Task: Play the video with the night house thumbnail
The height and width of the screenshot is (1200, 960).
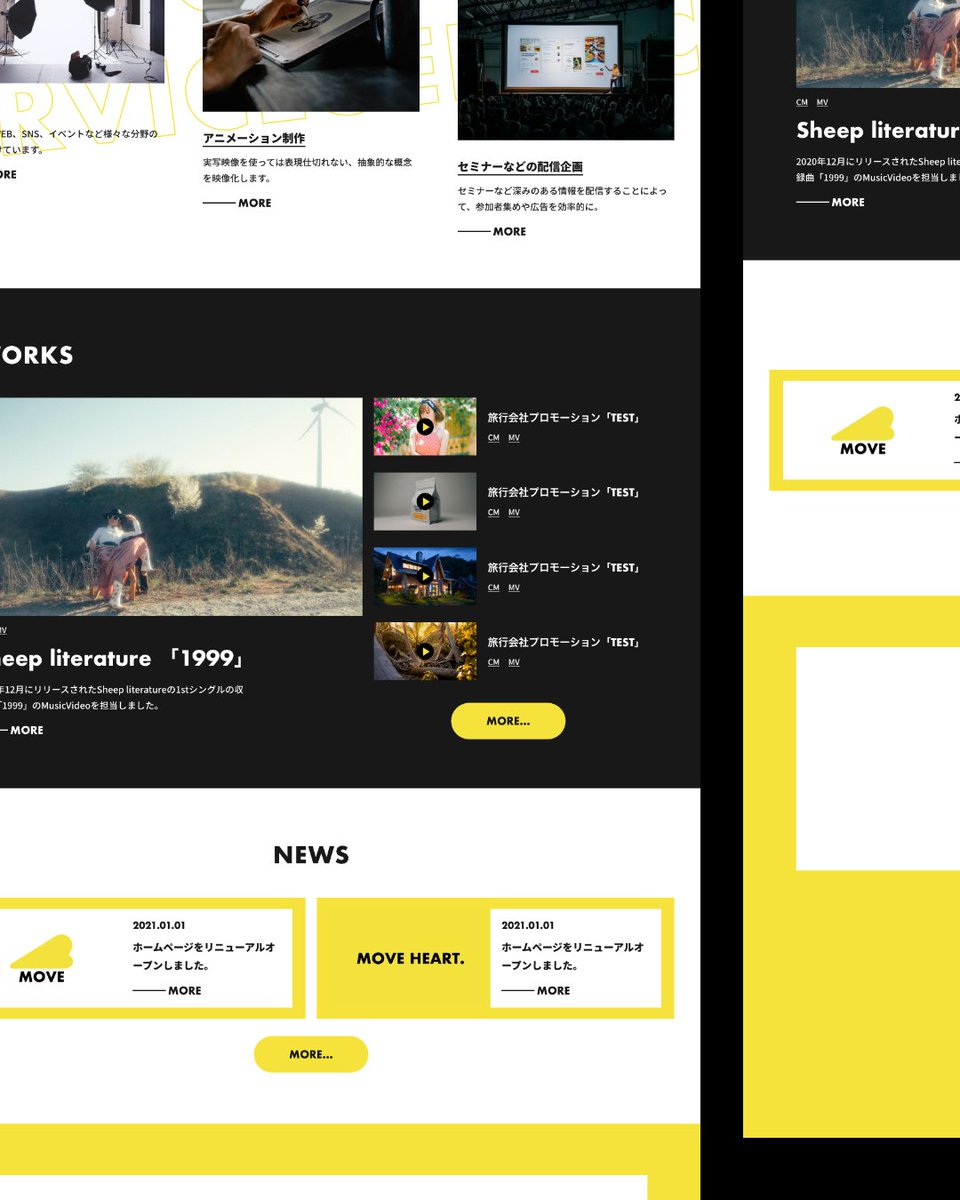Action: coord(425,577)
